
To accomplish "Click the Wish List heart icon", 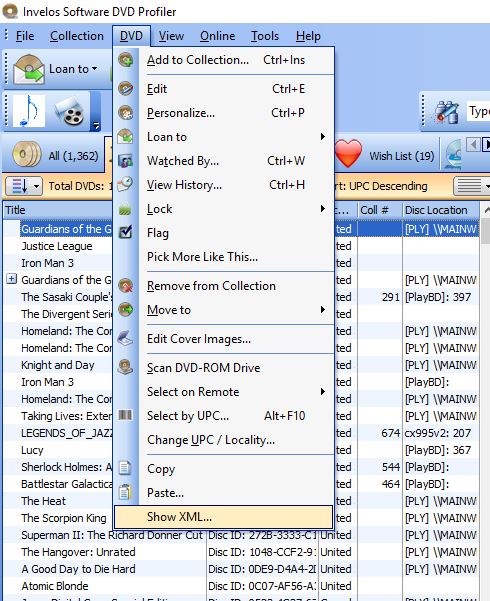I will coord(349,153).
